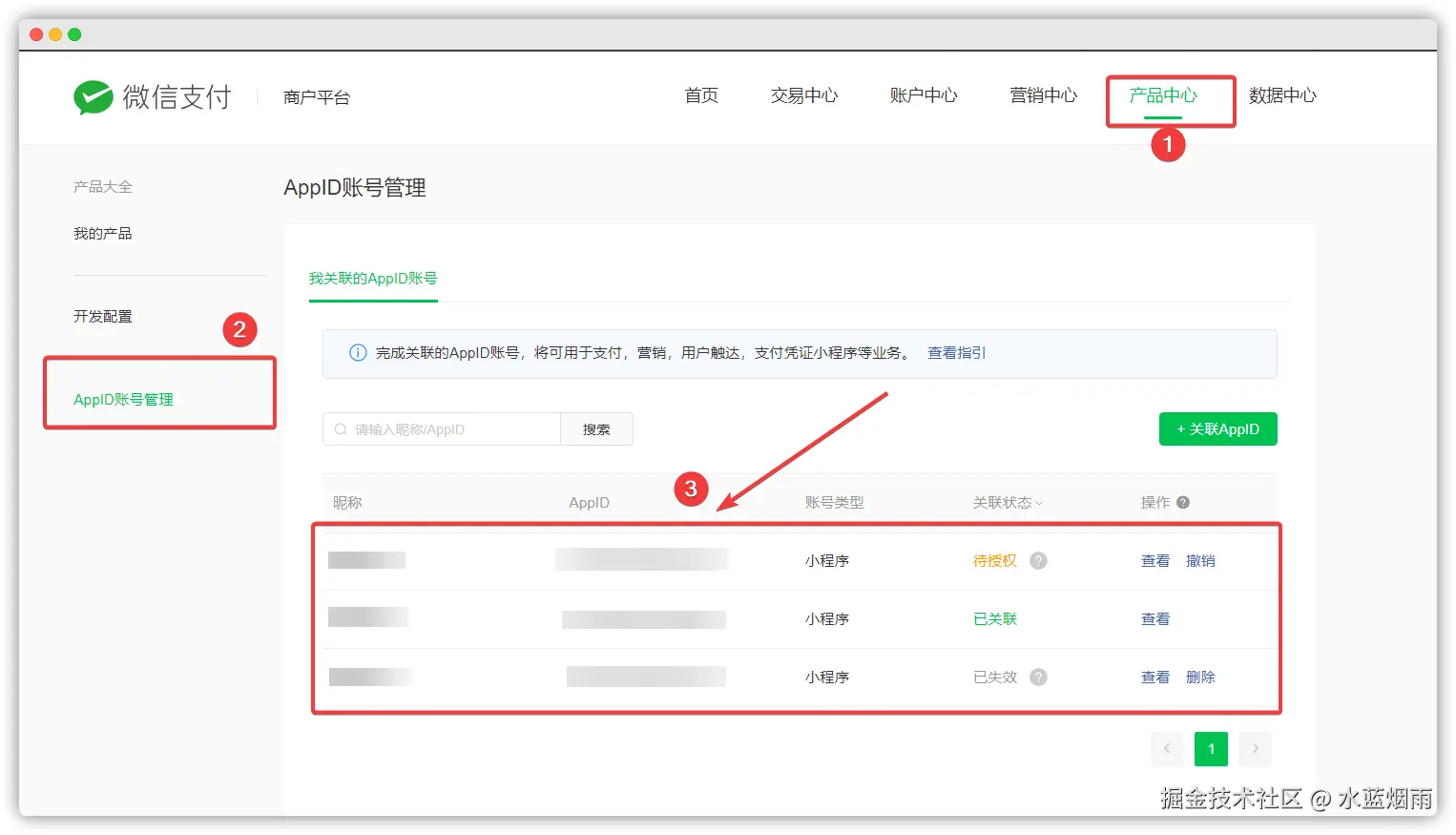The width and height of the screenshot is (1456, 835).
Task: Open the 账户中心 nav tab
Action: click(924, 95)
